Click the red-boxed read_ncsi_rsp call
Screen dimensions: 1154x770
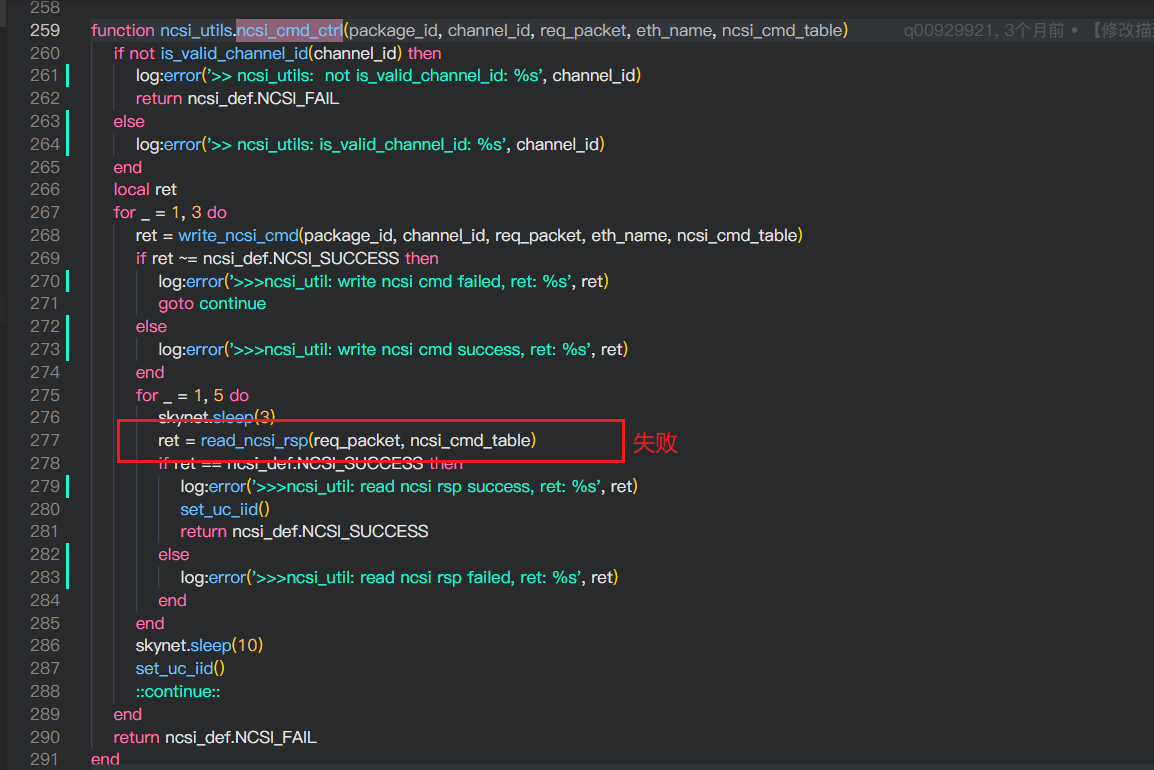point(254,440)
